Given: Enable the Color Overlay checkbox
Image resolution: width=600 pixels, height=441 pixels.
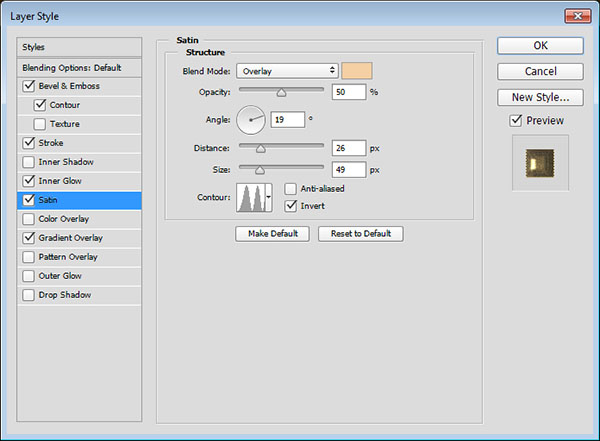Looking at the screenshot, I should click(x=29, y=219).
